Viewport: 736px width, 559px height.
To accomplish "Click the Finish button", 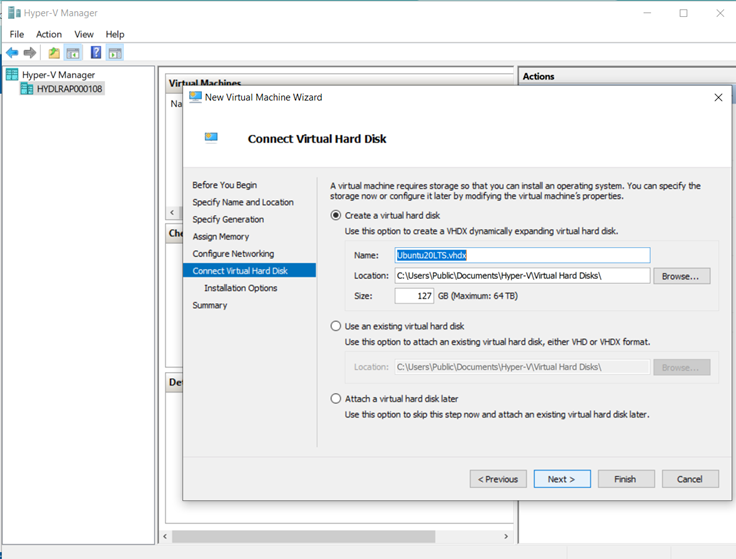I will click(626, 479).
